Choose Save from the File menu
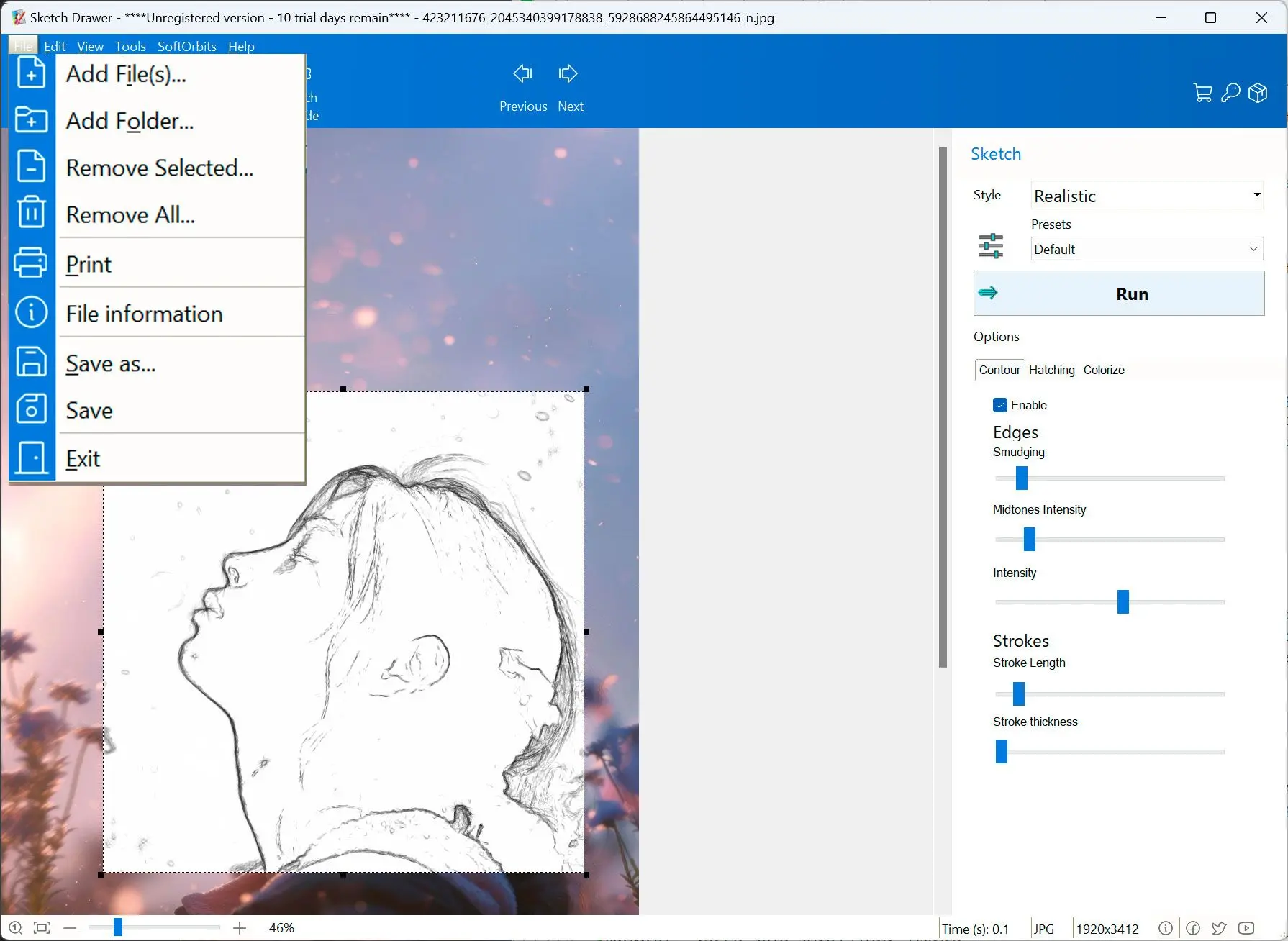The height and width of the screenshot is (941, 1288). (181, 409)
